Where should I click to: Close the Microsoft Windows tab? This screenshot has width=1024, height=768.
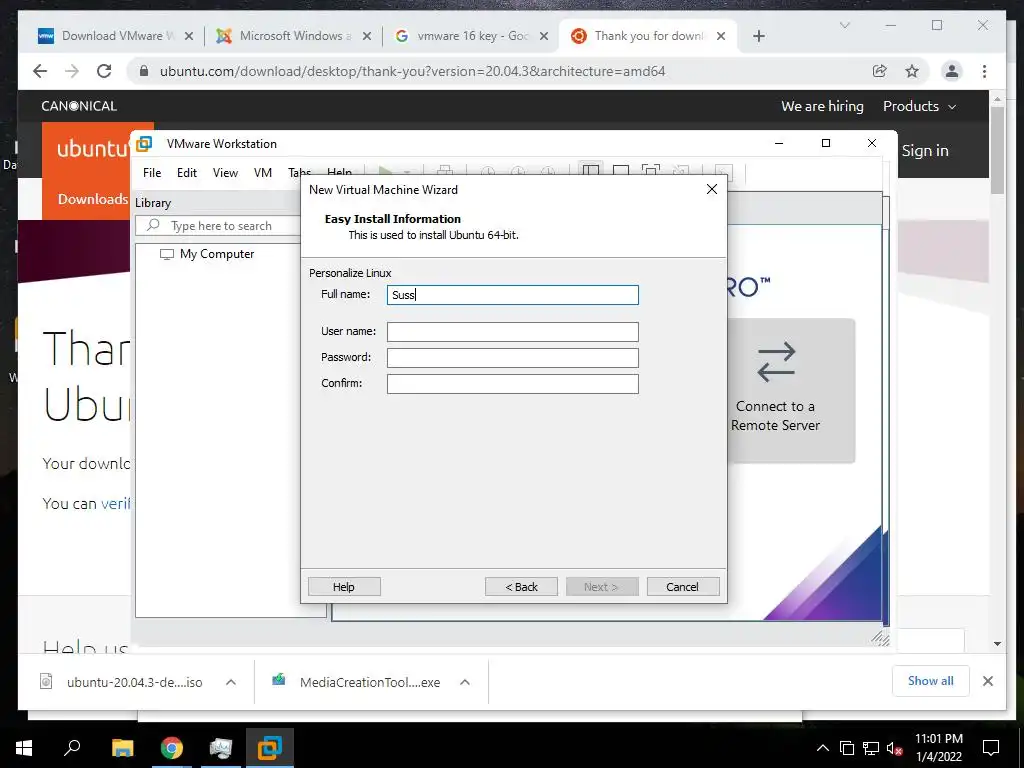367,36
